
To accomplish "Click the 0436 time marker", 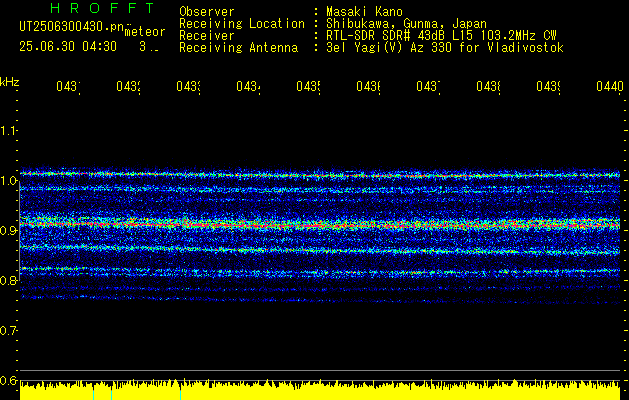I will coord(368,87).
